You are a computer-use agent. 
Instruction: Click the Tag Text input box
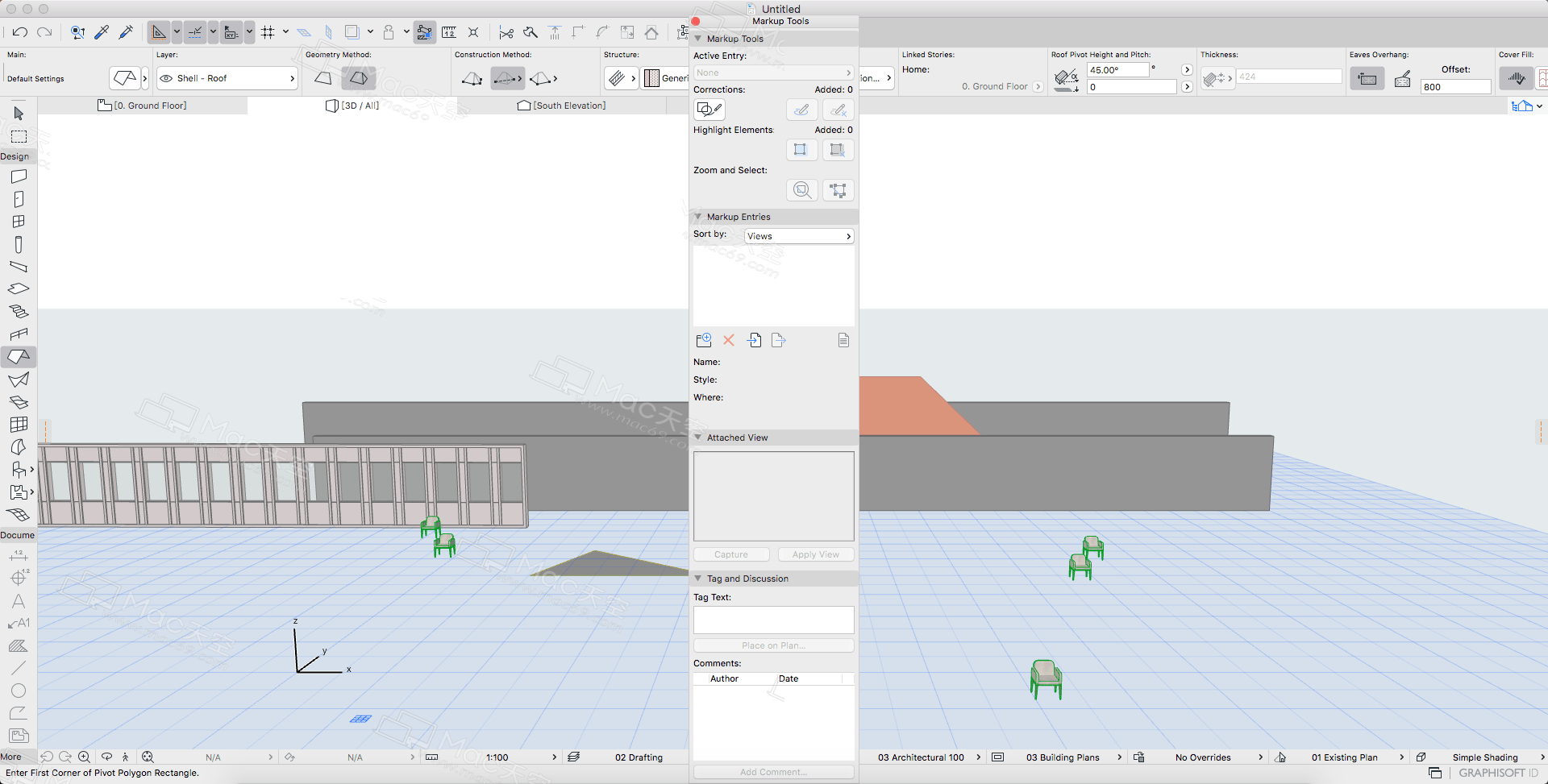coord(773,620)
